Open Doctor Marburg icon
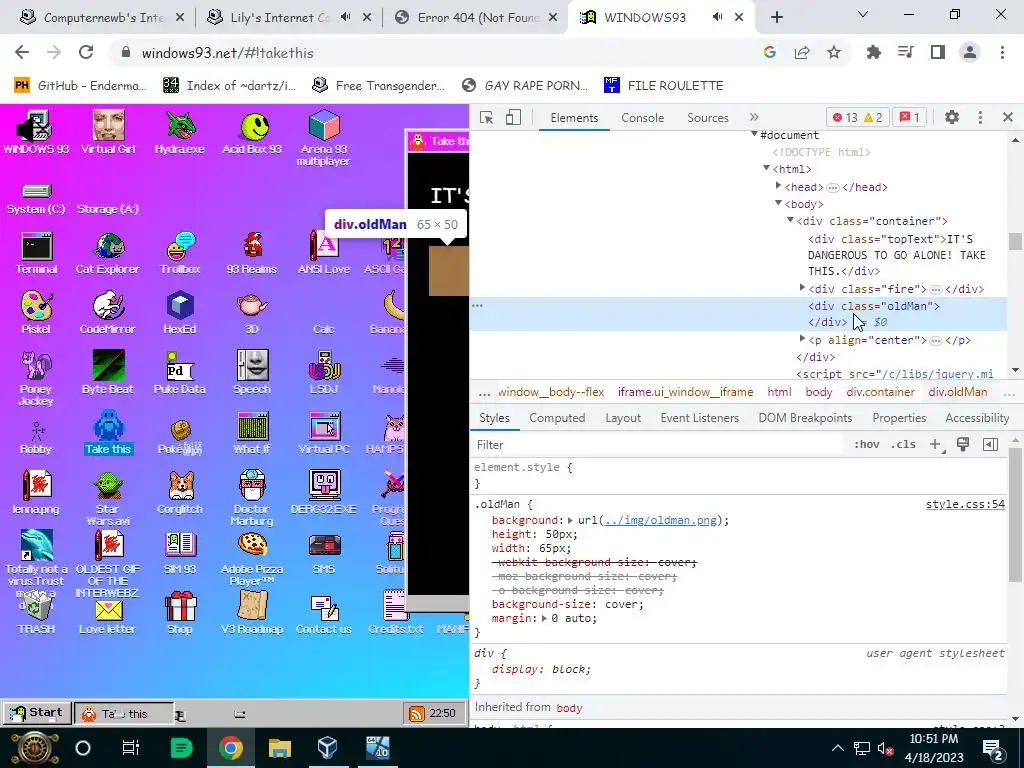1024x768 pixels. click(252, 499)
